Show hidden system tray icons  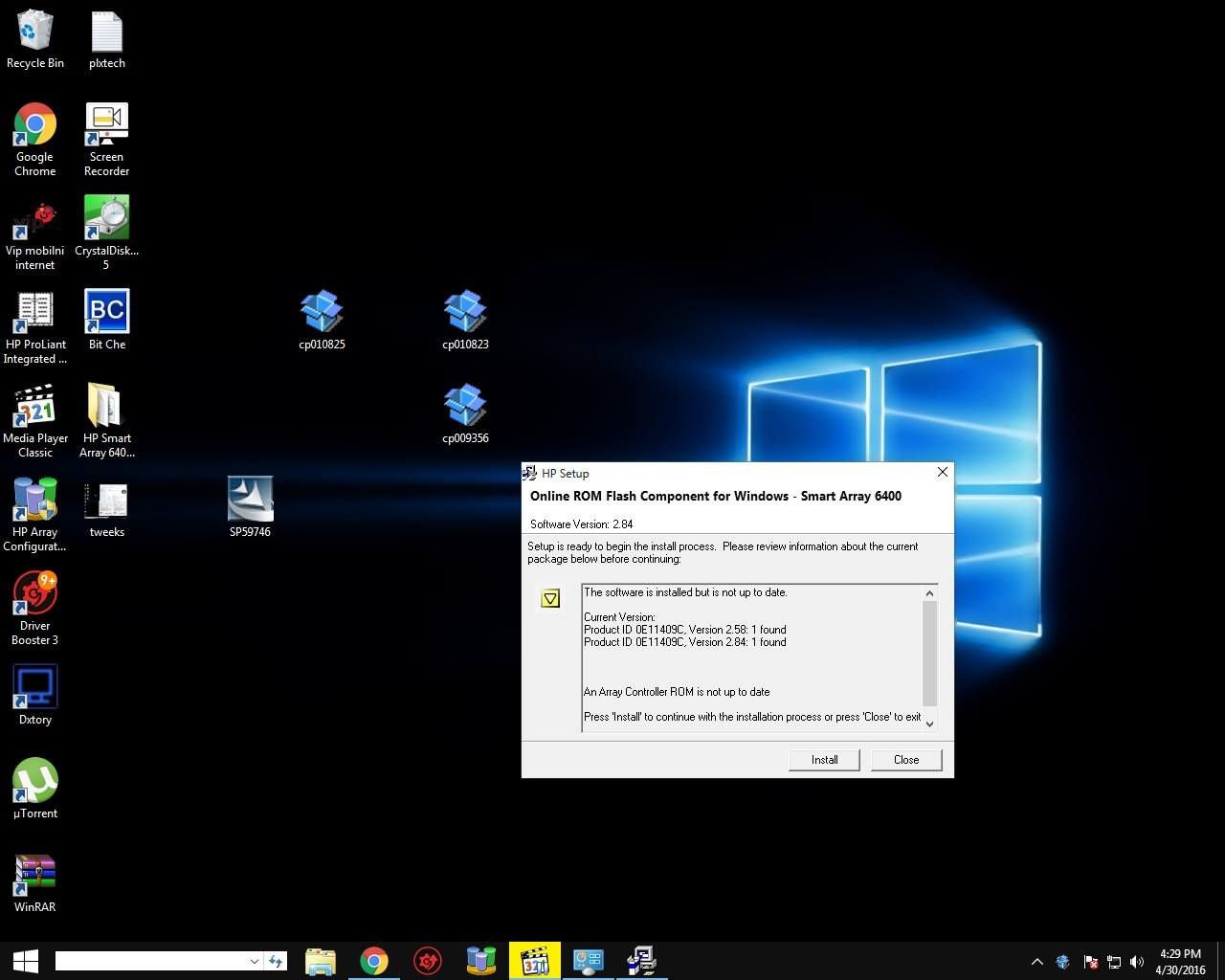pos(1036,962)
